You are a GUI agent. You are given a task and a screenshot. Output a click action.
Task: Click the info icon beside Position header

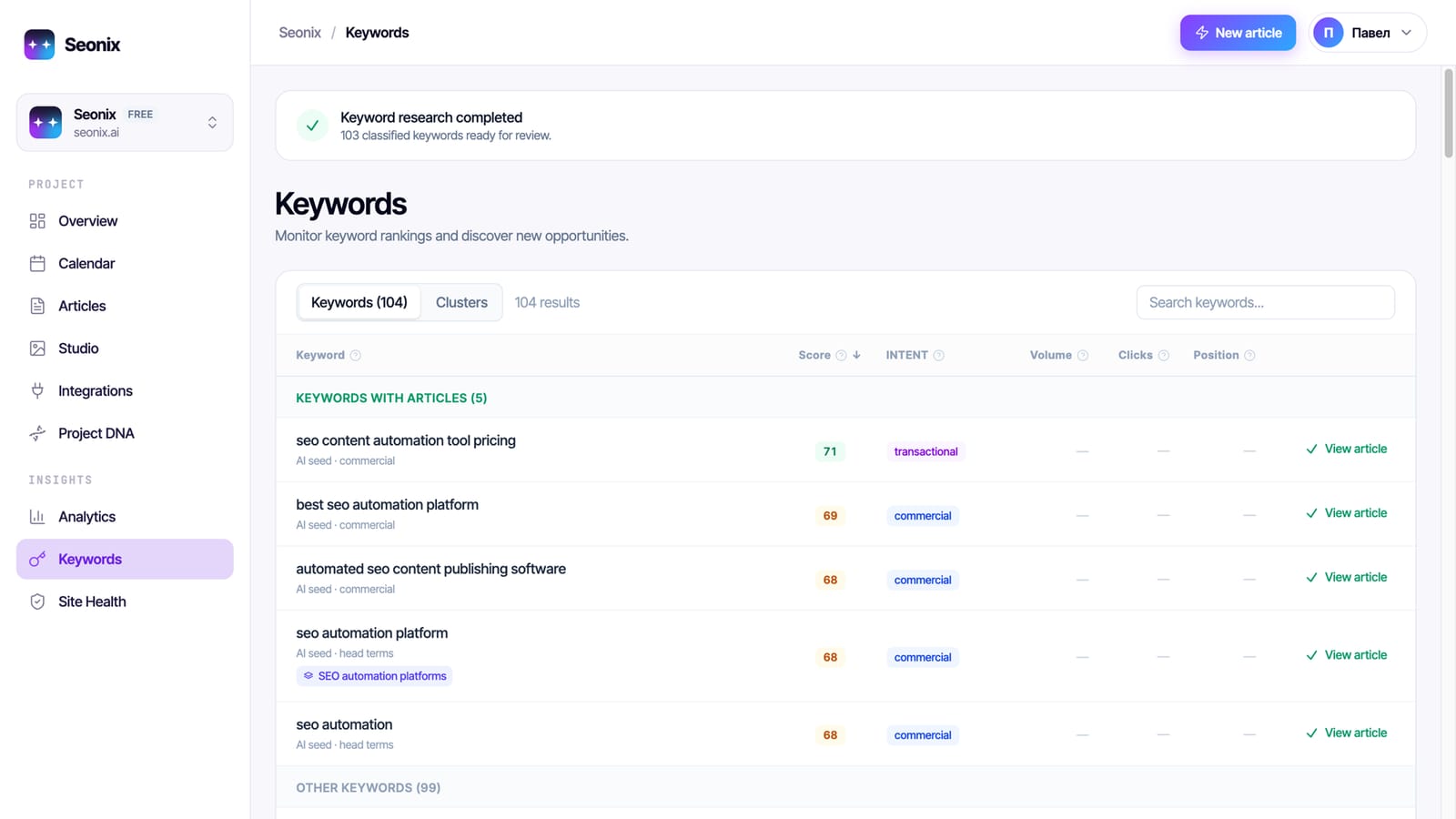[1249, 356]
